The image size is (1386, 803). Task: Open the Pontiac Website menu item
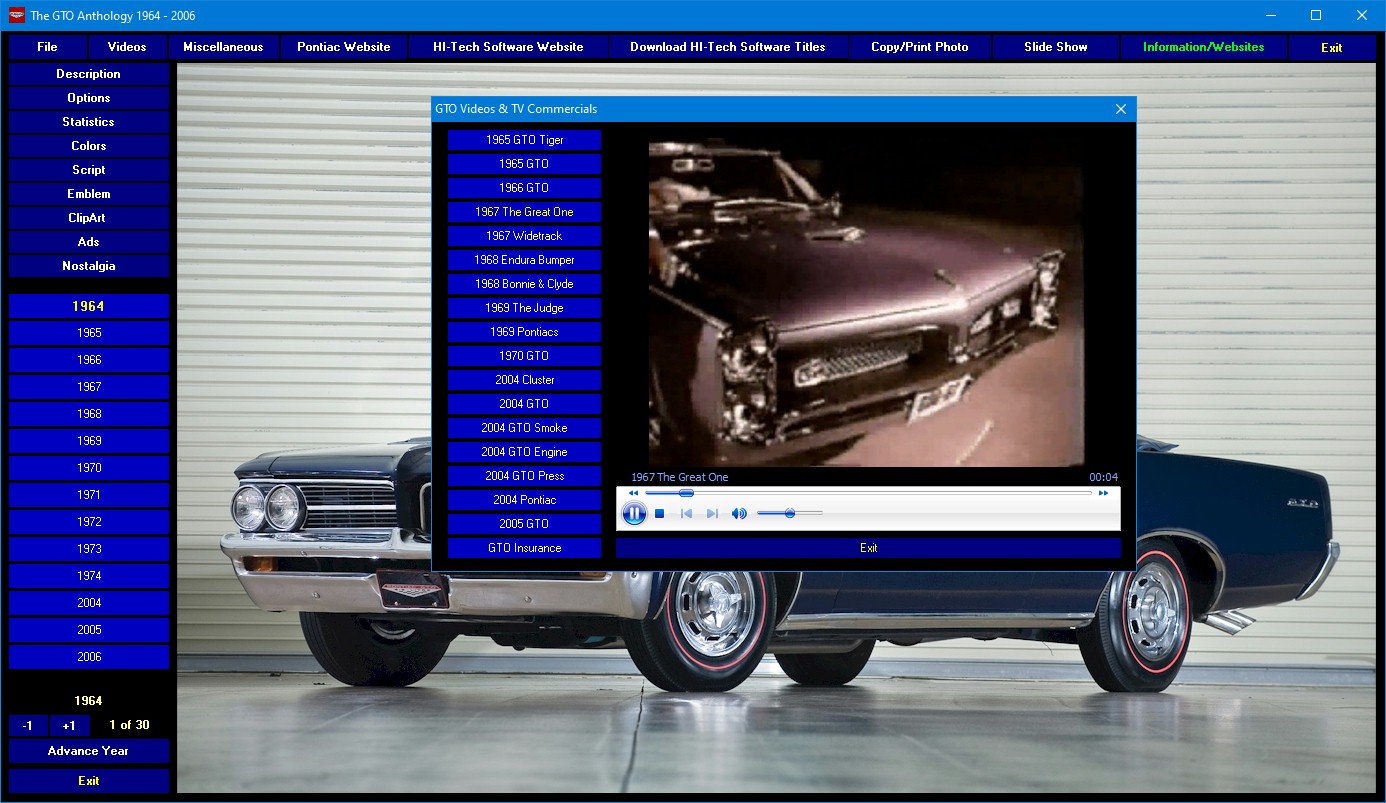tap(344, 47)
